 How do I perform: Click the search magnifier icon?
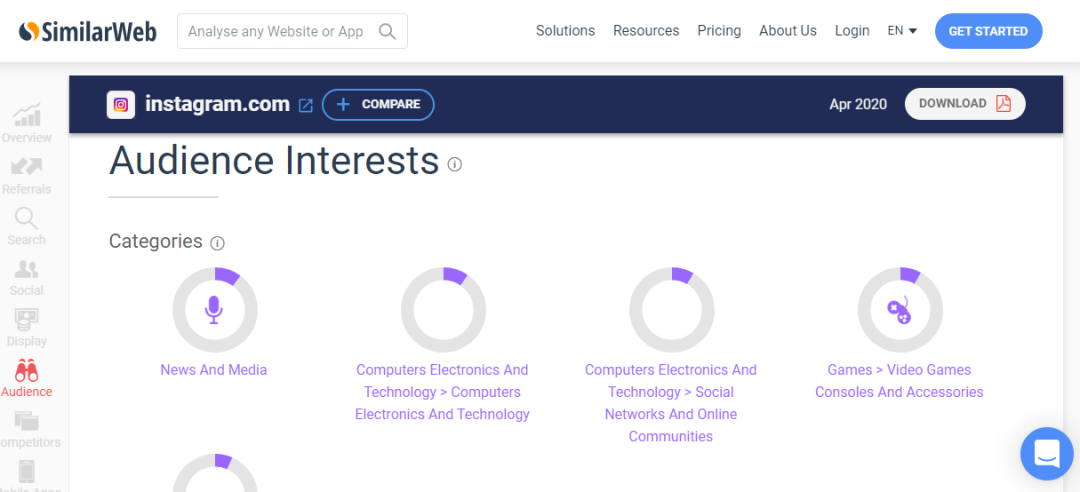click(388, 31)
